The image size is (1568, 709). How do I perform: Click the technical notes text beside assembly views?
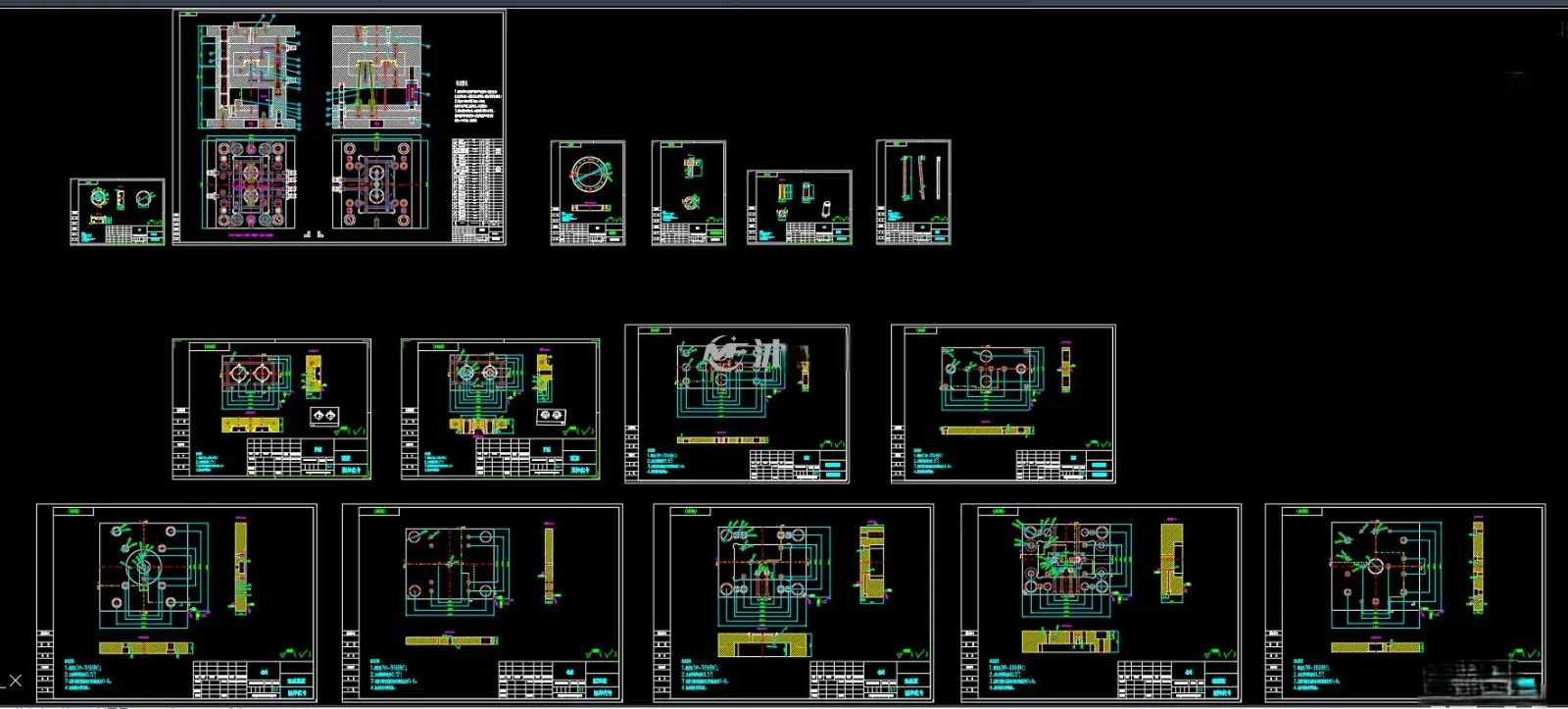(478, 103)
